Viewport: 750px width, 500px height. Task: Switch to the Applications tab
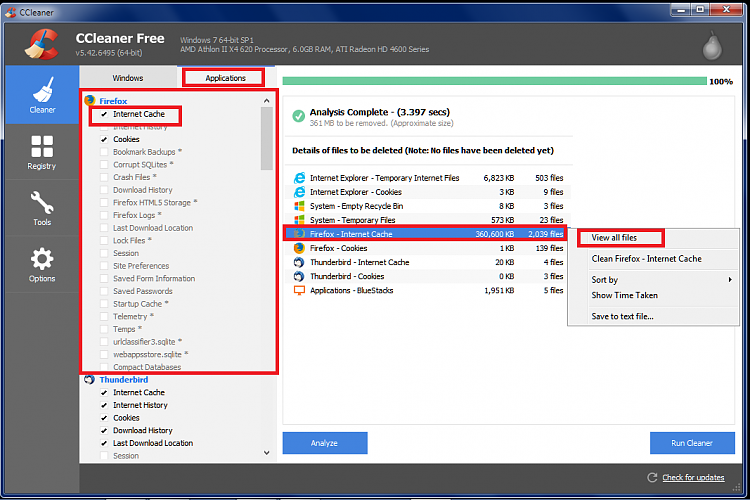point(225,78)
